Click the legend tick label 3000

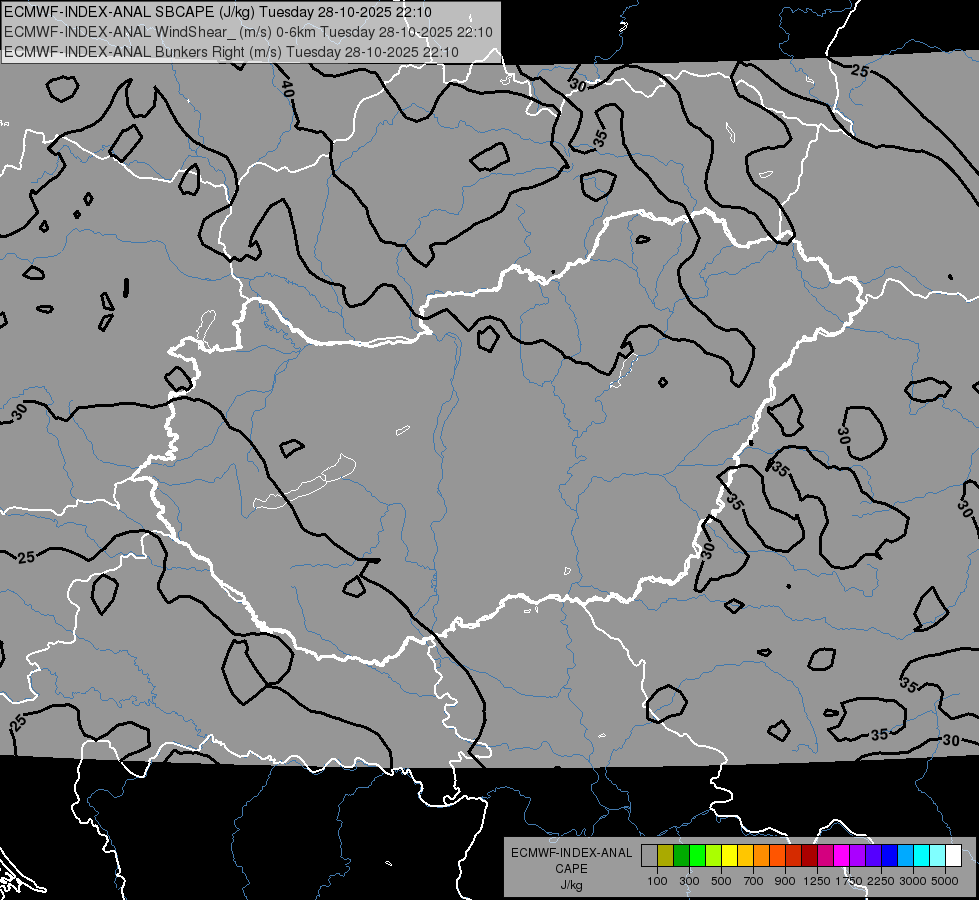pos(913,881)
